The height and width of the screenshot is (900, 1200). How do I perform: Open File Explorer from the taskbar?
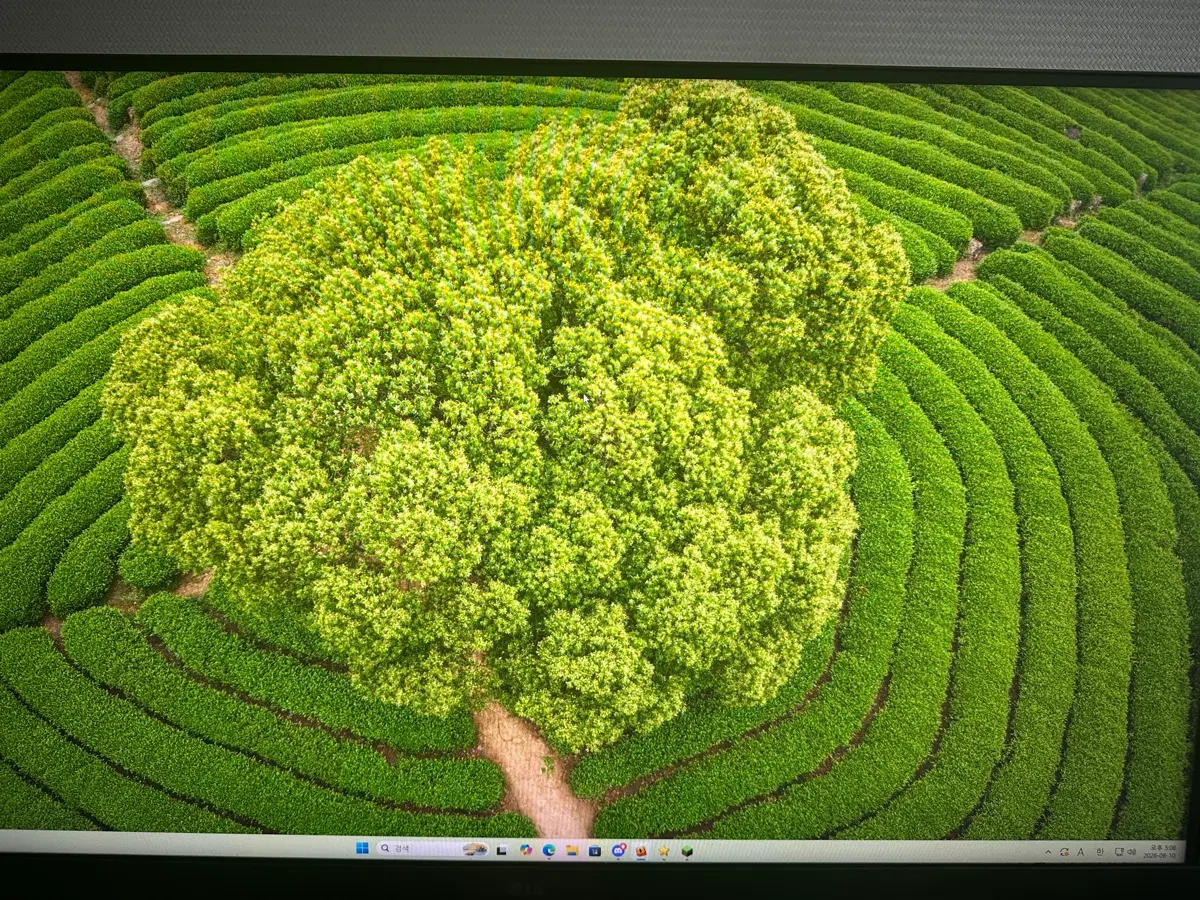[572, 850]
